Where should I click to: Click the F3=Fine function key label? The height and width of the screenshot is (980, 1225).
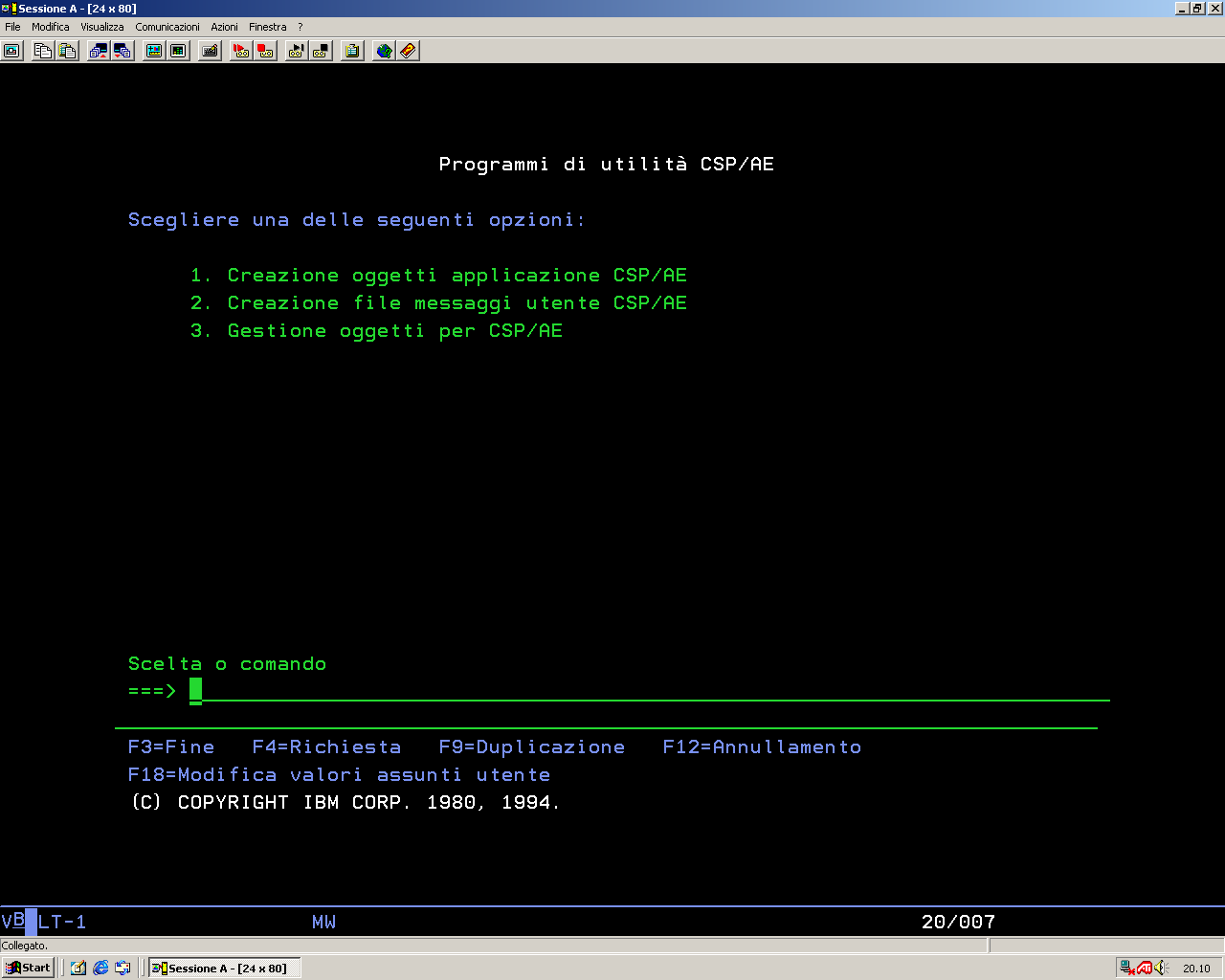click(171, 747)
